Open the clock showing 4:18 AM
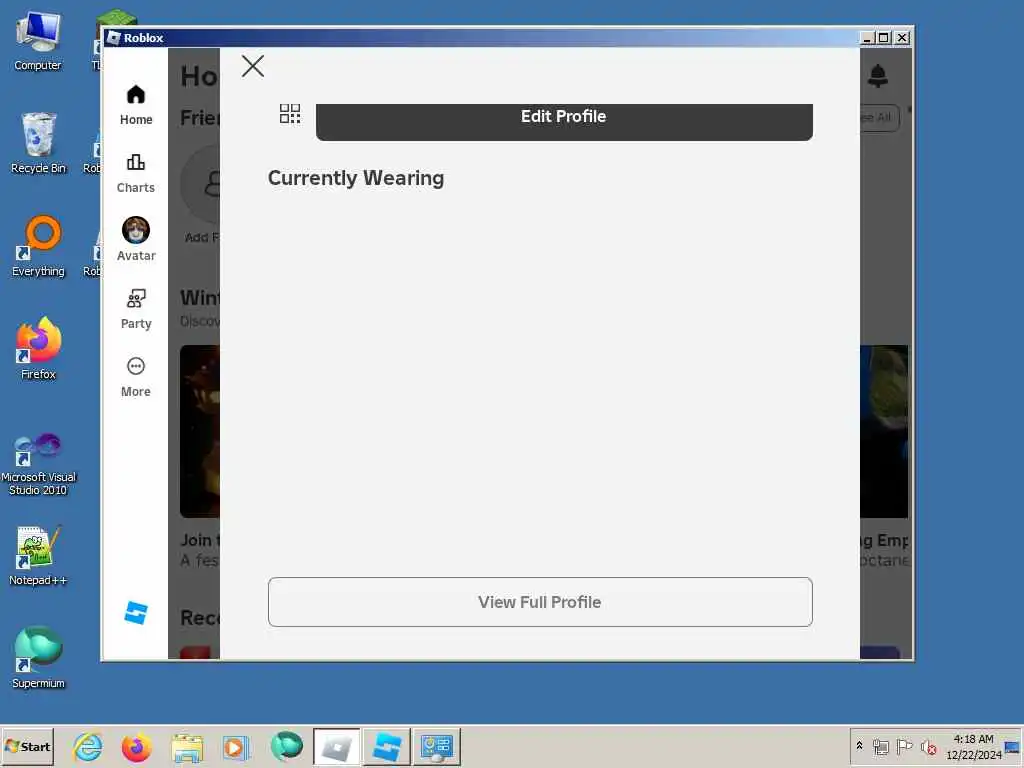The width and height of the screenshot is (1024, 768). (x=973, y=746)
